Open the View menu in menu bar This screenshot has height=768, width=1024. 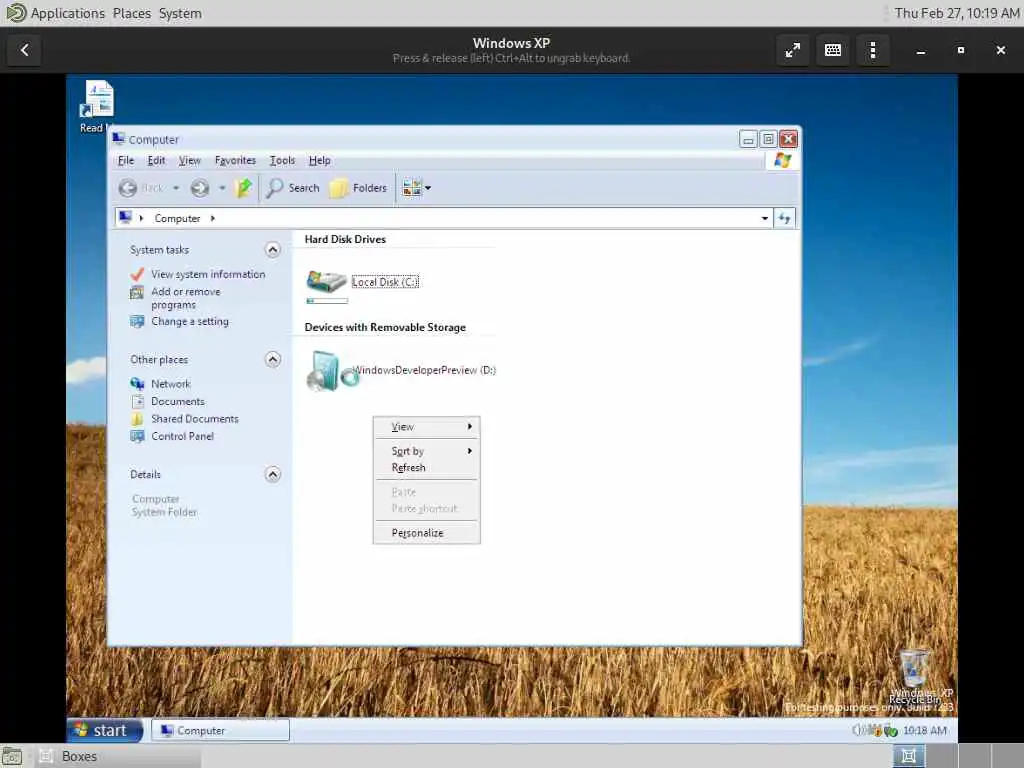(189, 160)
